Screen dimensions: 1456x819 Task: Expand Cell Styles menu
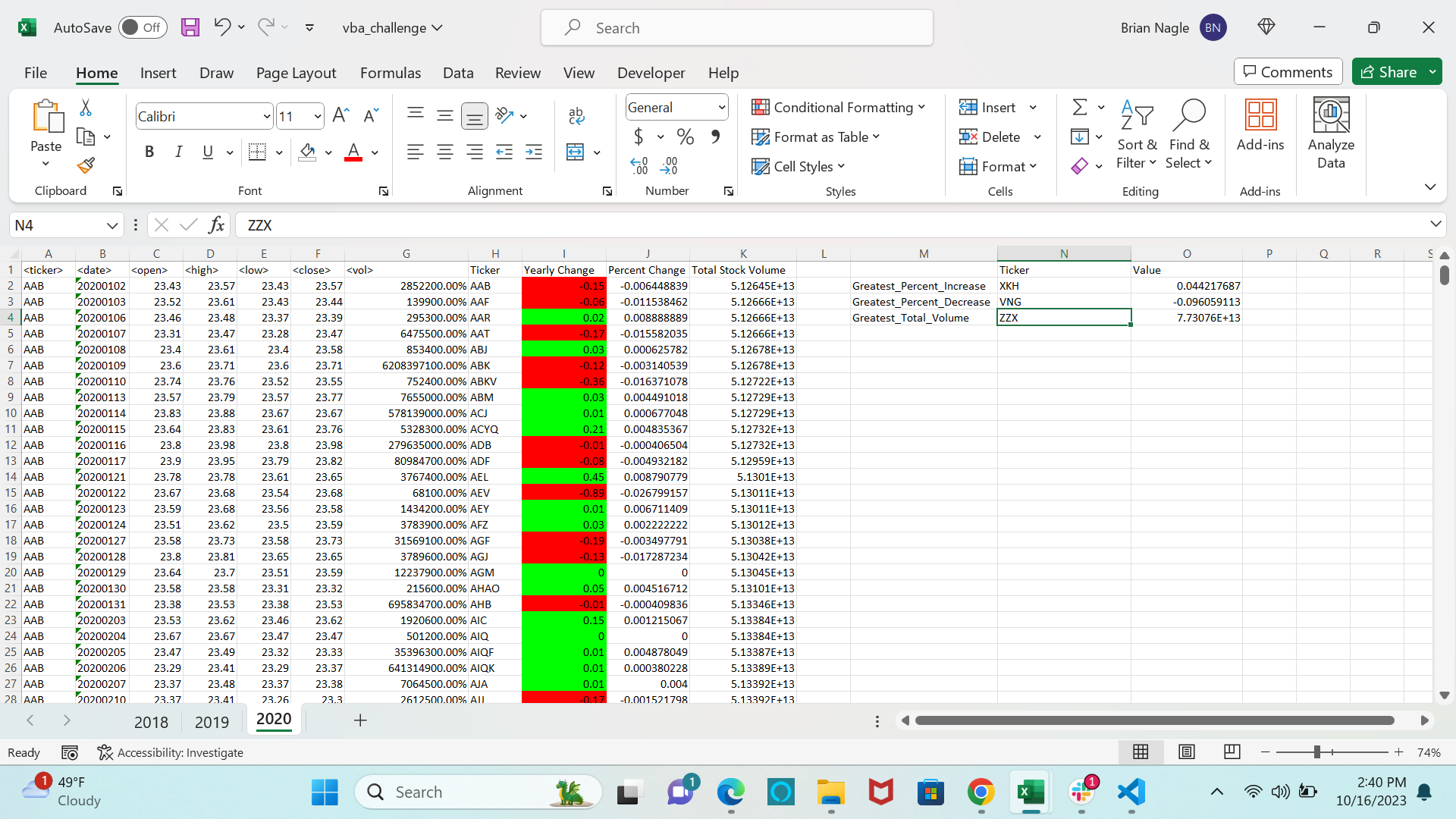(799, 166)
